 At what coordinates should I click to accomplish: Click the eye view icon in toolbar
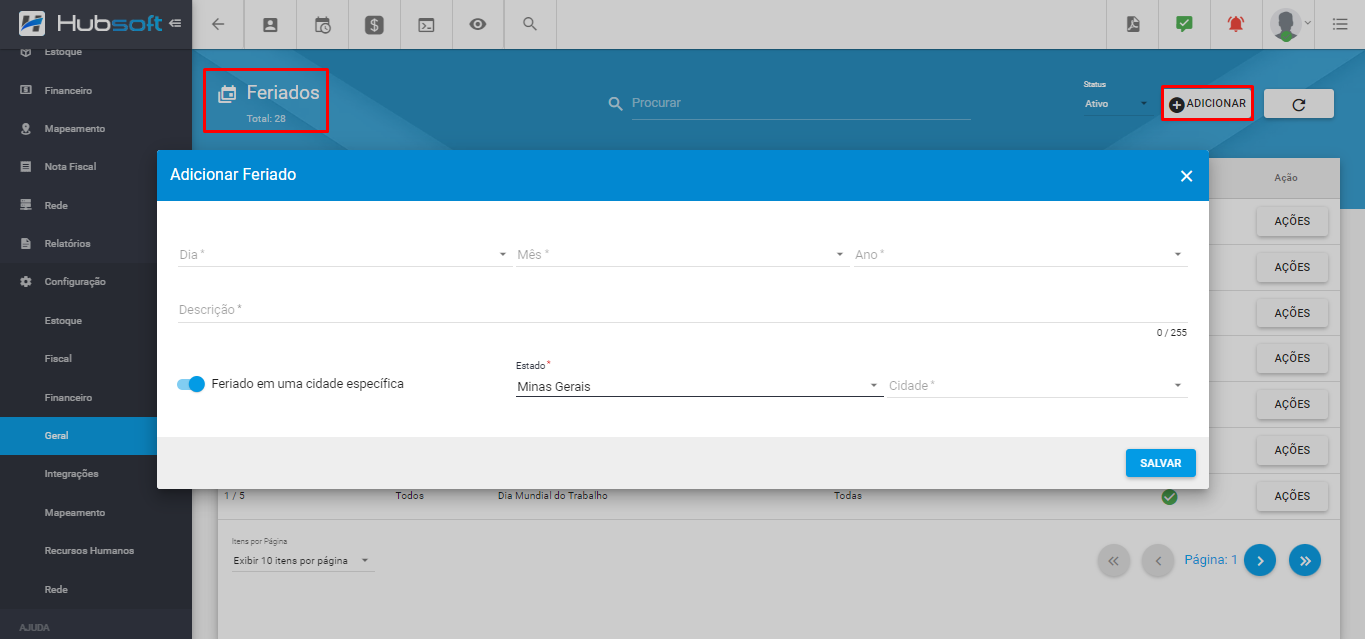pos(478,25)
